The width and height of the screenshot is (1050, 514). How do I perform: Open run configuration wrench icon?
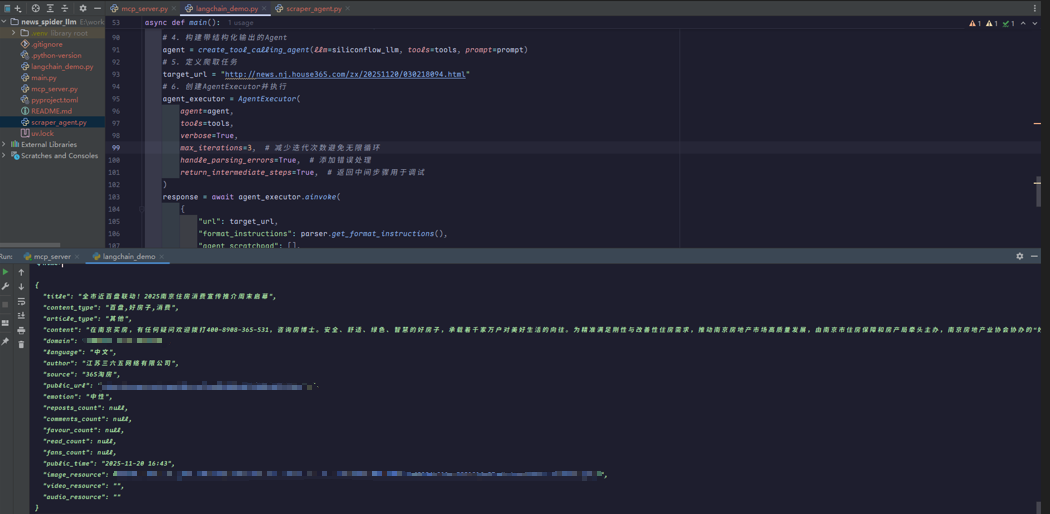pyautogui.click(x=5, y=286)
